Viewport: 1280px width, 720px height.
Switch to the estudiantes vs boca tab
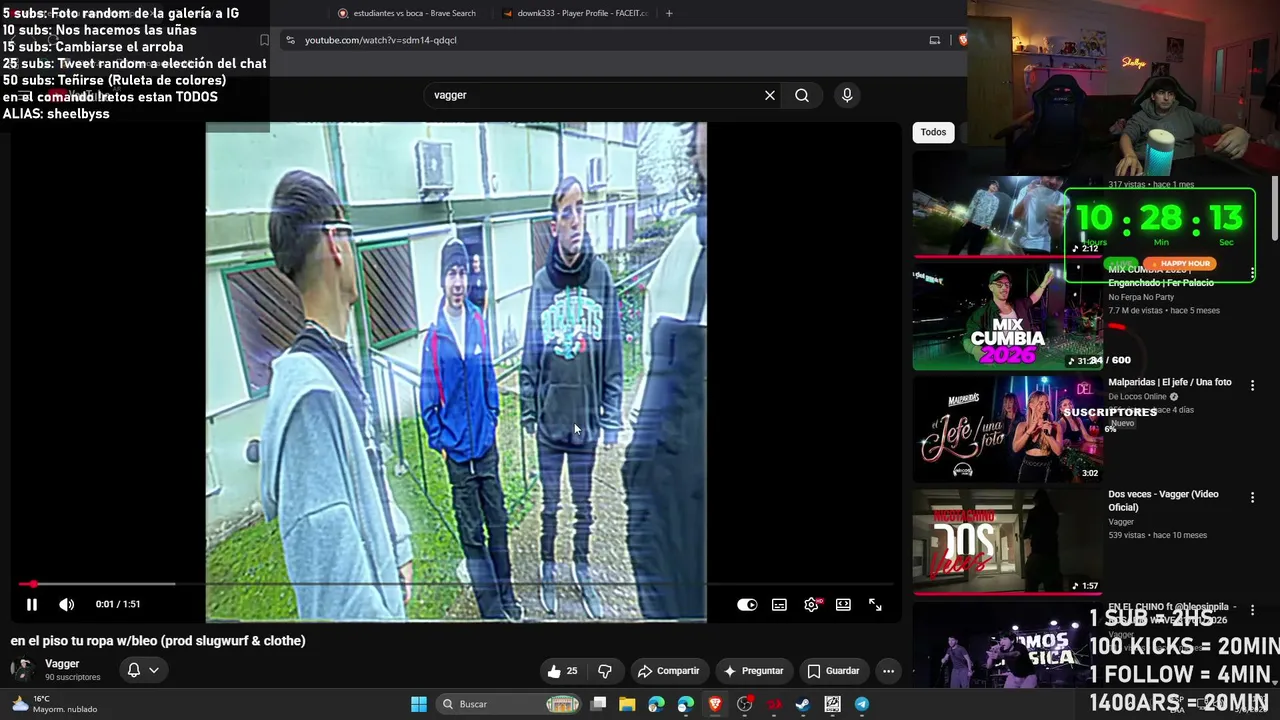407,13
